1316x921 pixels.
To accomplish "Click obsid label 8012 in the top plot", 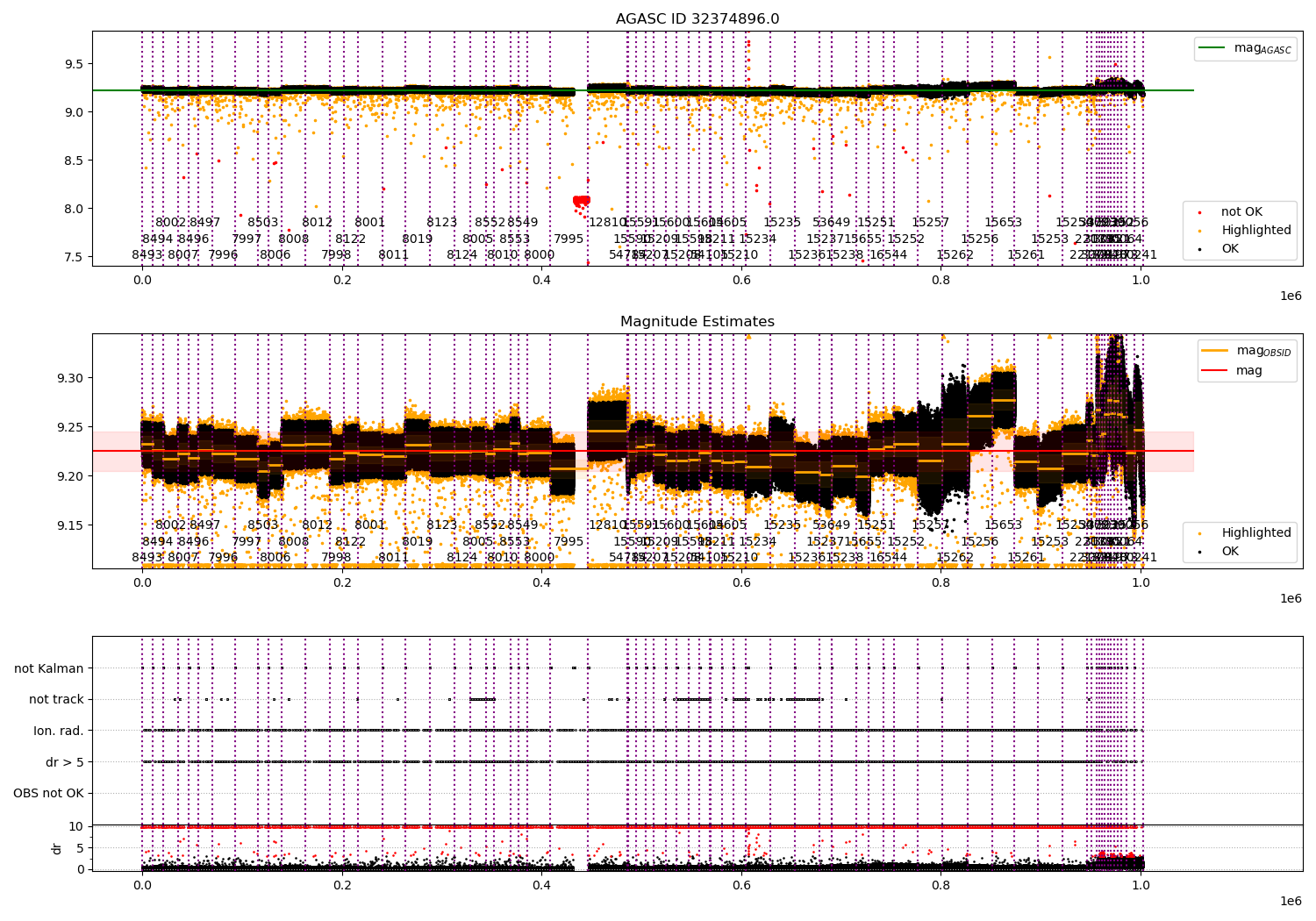I will pos(318,223).
